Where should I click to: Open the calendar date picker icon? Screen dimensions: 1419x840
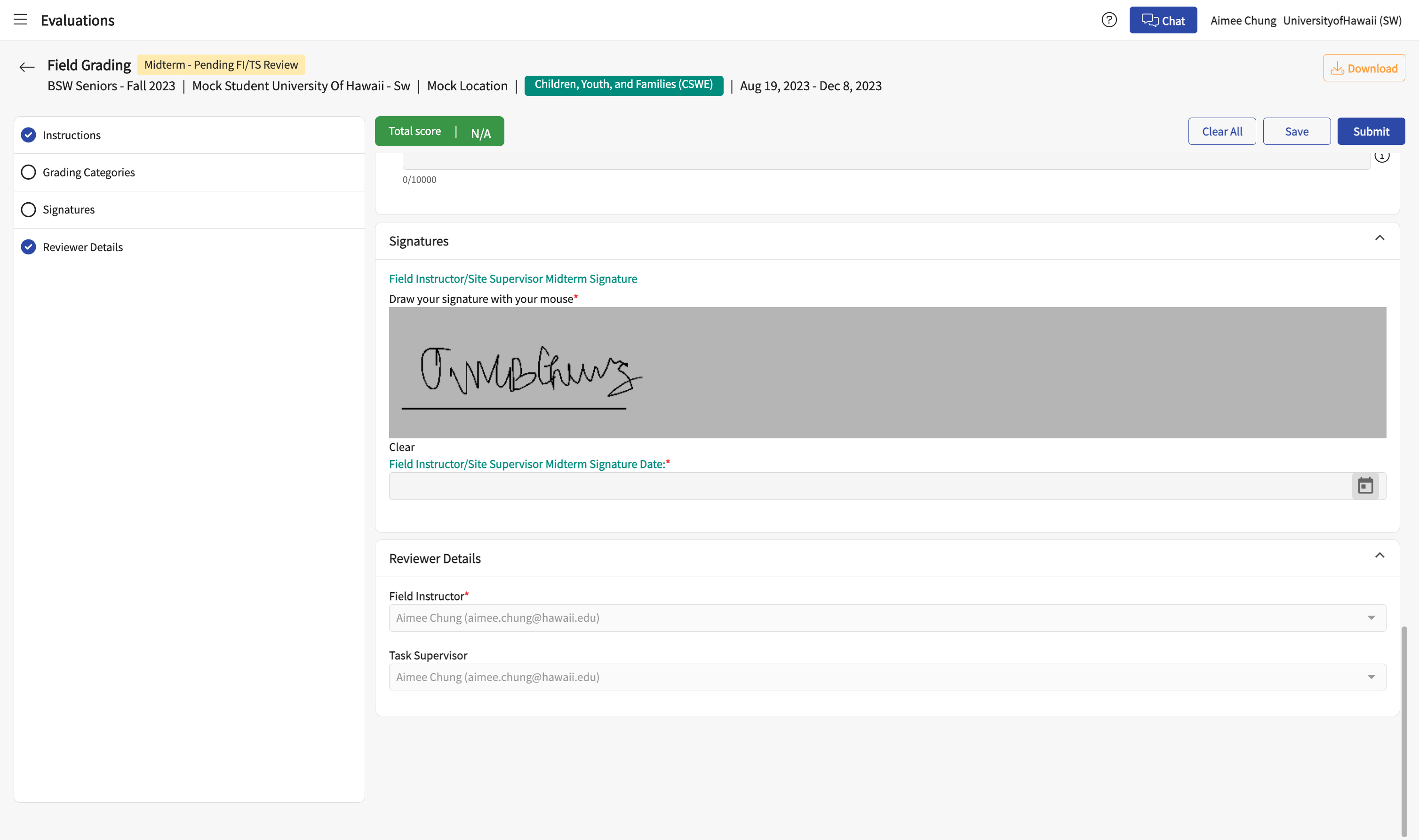tap(1364, 486)
